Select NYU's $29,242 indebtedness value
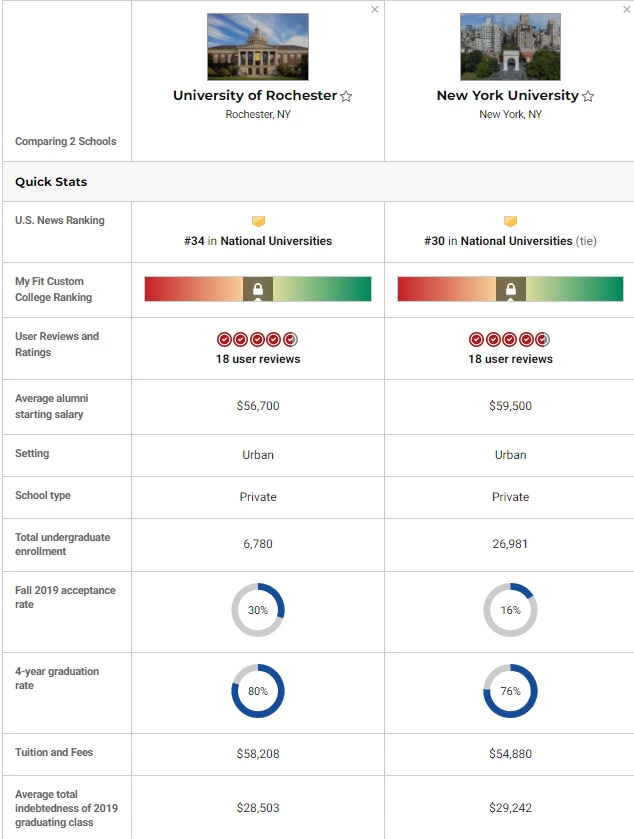 pos(510,808)
